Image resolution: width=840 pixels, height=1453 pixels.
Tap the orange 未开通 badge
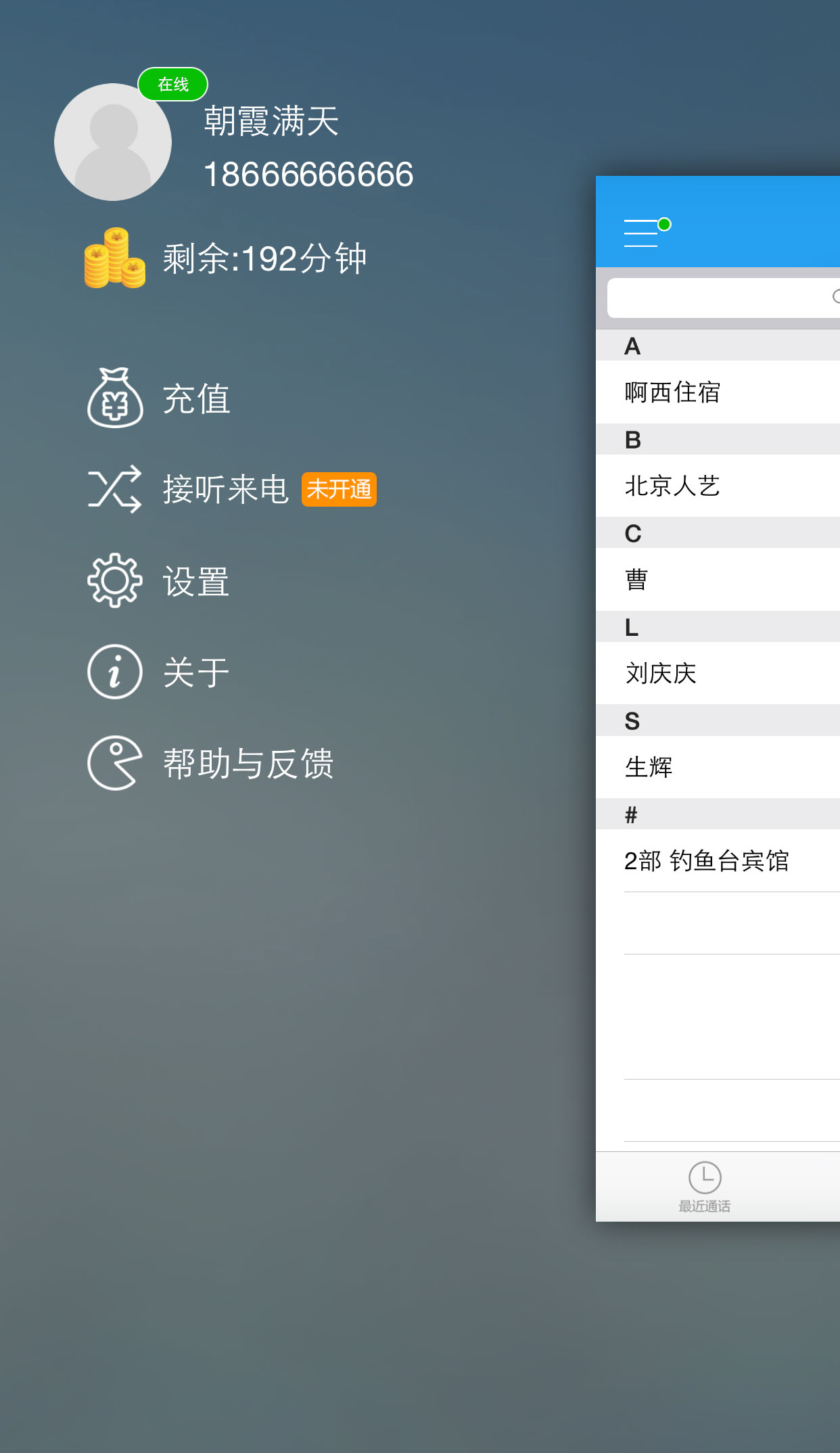339,489
